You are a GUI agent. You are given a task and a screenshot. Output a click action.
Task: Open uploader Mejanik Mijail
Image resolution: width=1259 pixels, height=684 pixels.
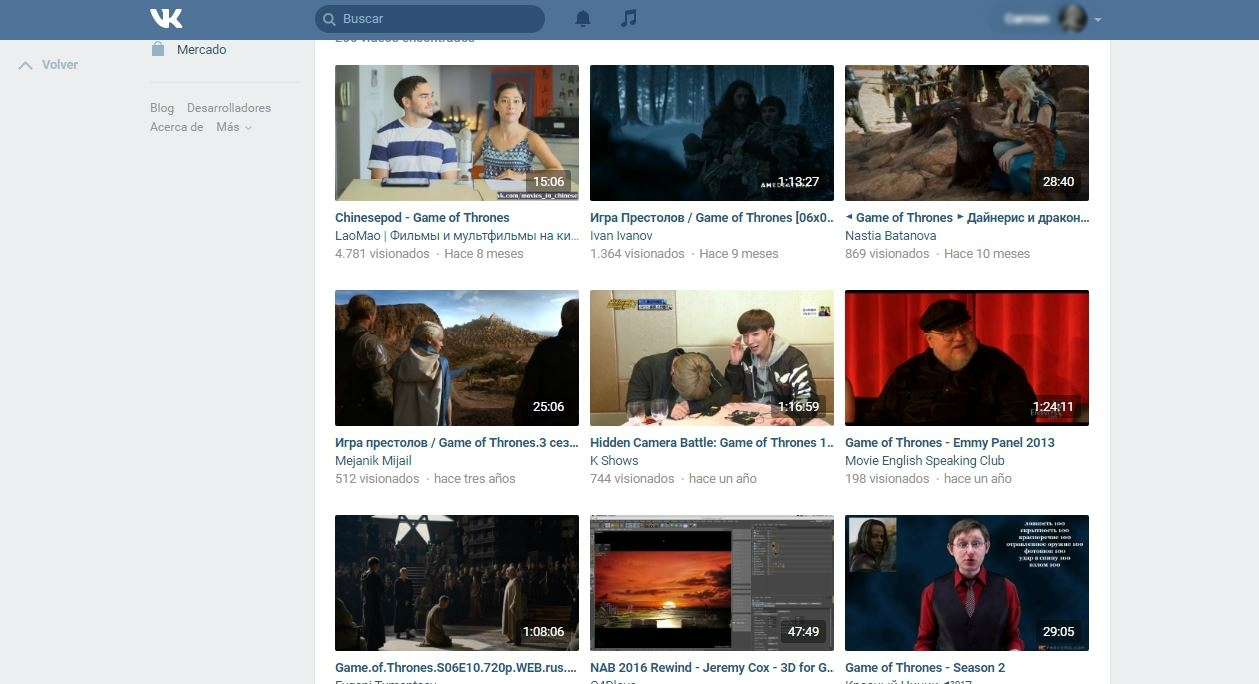[373, 461]
